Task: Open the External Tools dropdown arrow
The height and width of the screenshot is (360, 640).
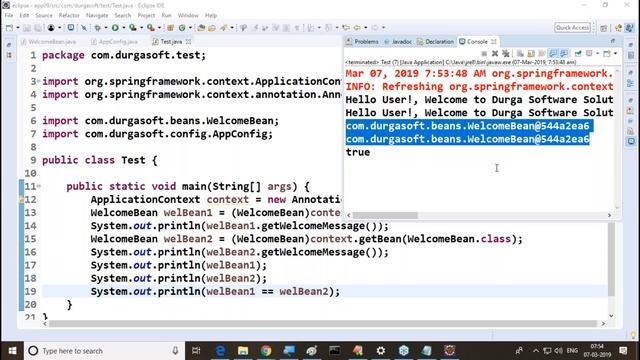Action: (159, 28)
